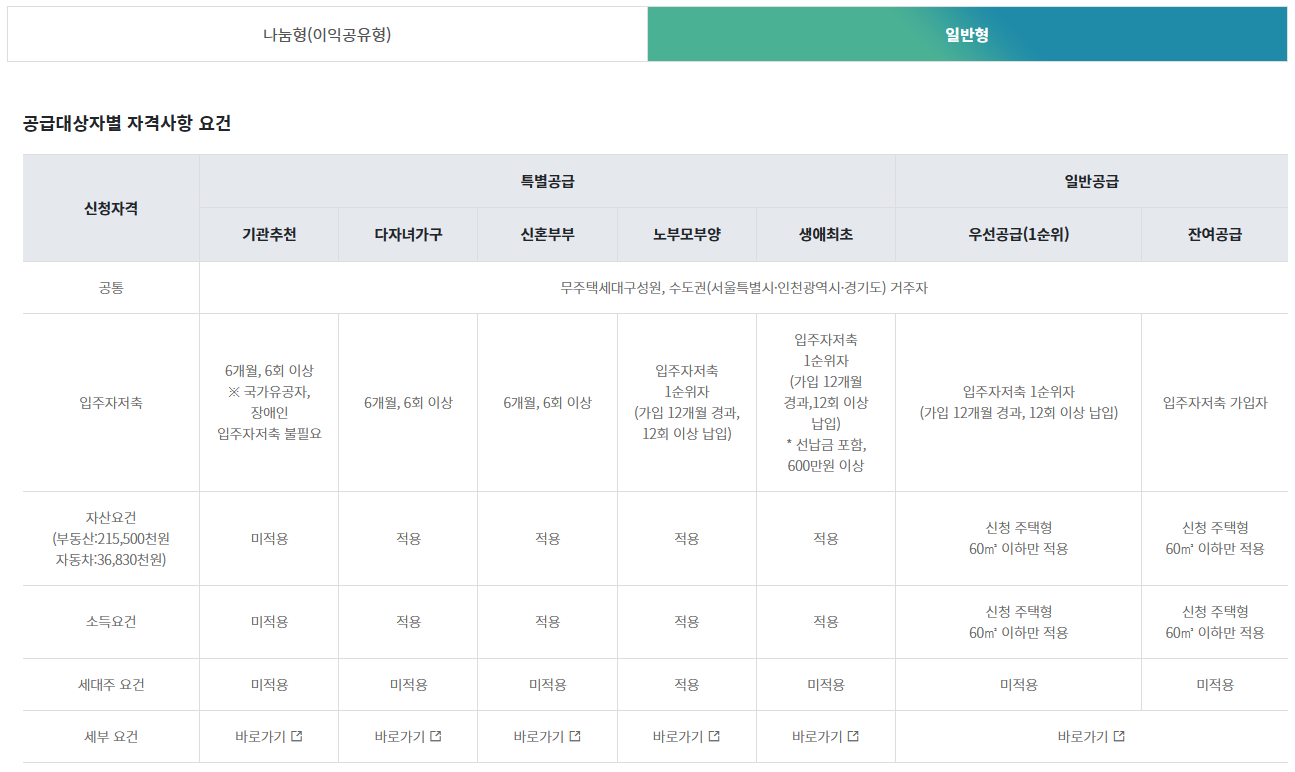Click the 공통 row label

click(111, 288)
